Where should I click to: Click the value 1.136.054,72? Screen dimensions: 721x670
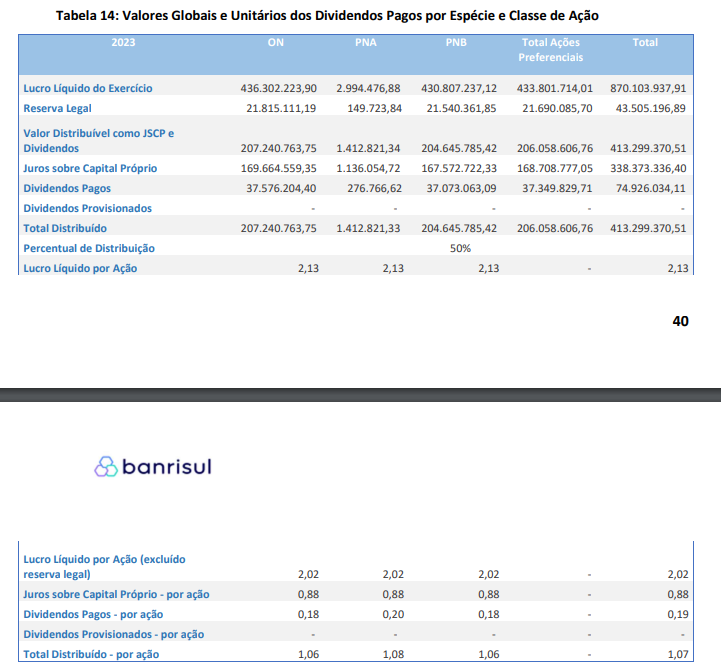(x=368, y=168)
